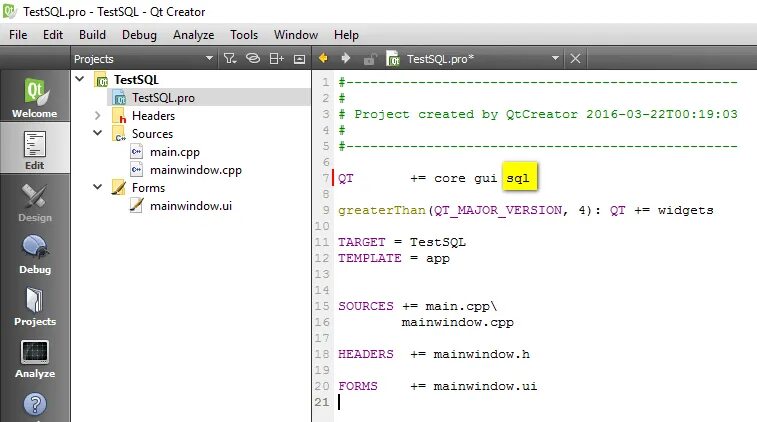Click the mainwindow.ui form file icon
This screenshot has height=422, width=757.
pyautogui.click(x=137, y=205)
